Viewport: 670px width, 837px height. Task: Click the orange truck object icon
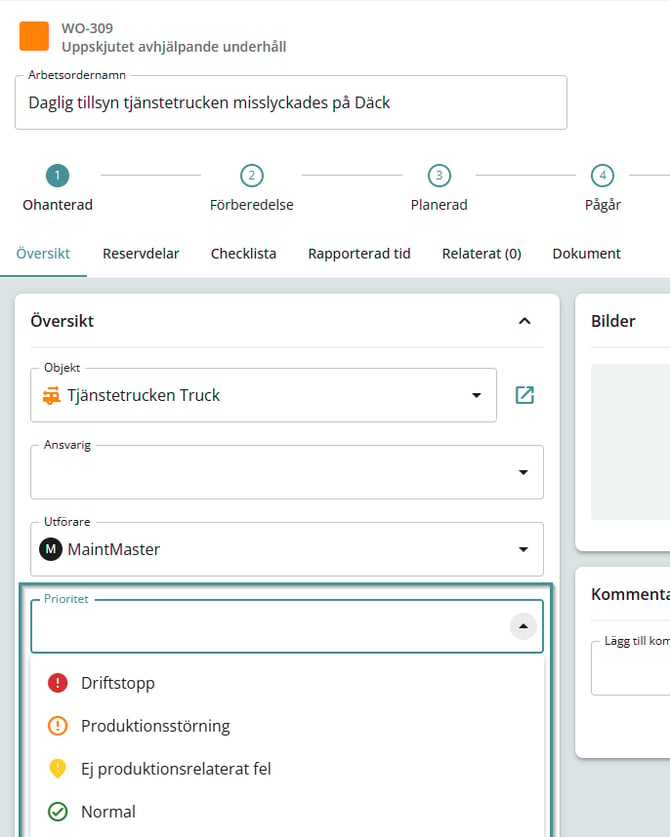point(51,396)
